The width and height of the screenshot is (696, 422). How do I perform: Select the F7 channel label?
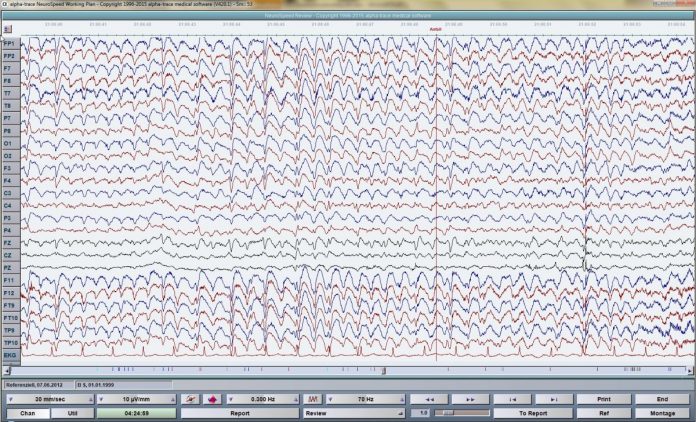(x=11, y=68)
